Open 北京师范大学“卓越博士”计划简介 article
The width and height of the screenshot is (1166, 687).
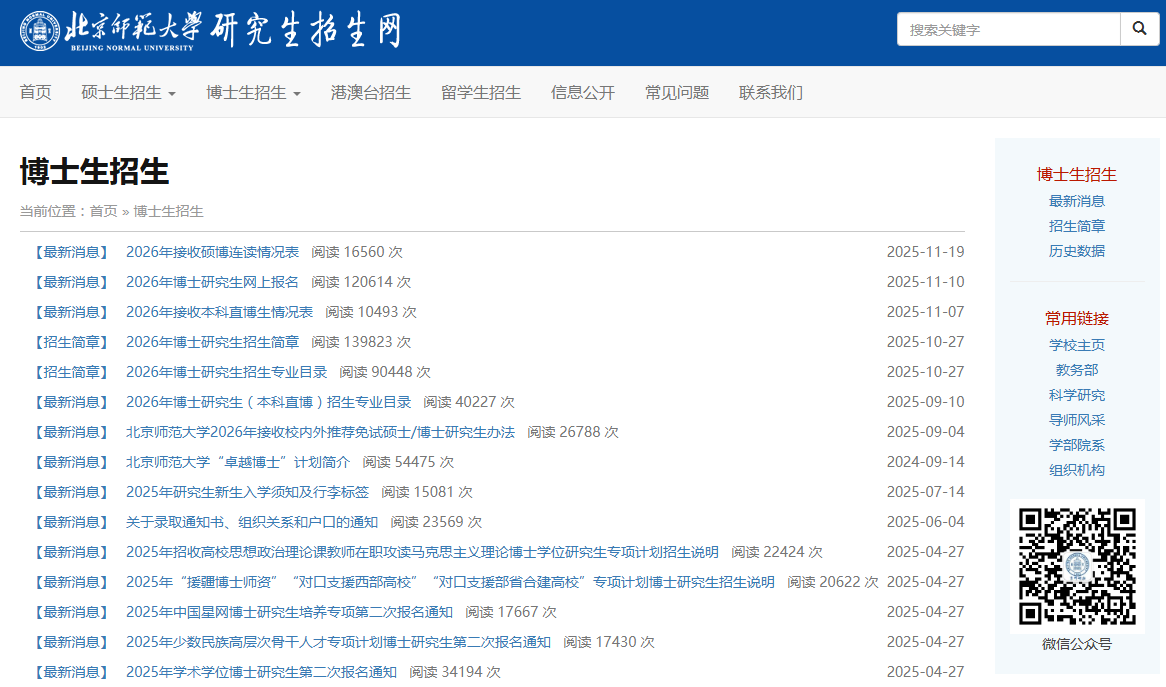(x=238, y=462)
